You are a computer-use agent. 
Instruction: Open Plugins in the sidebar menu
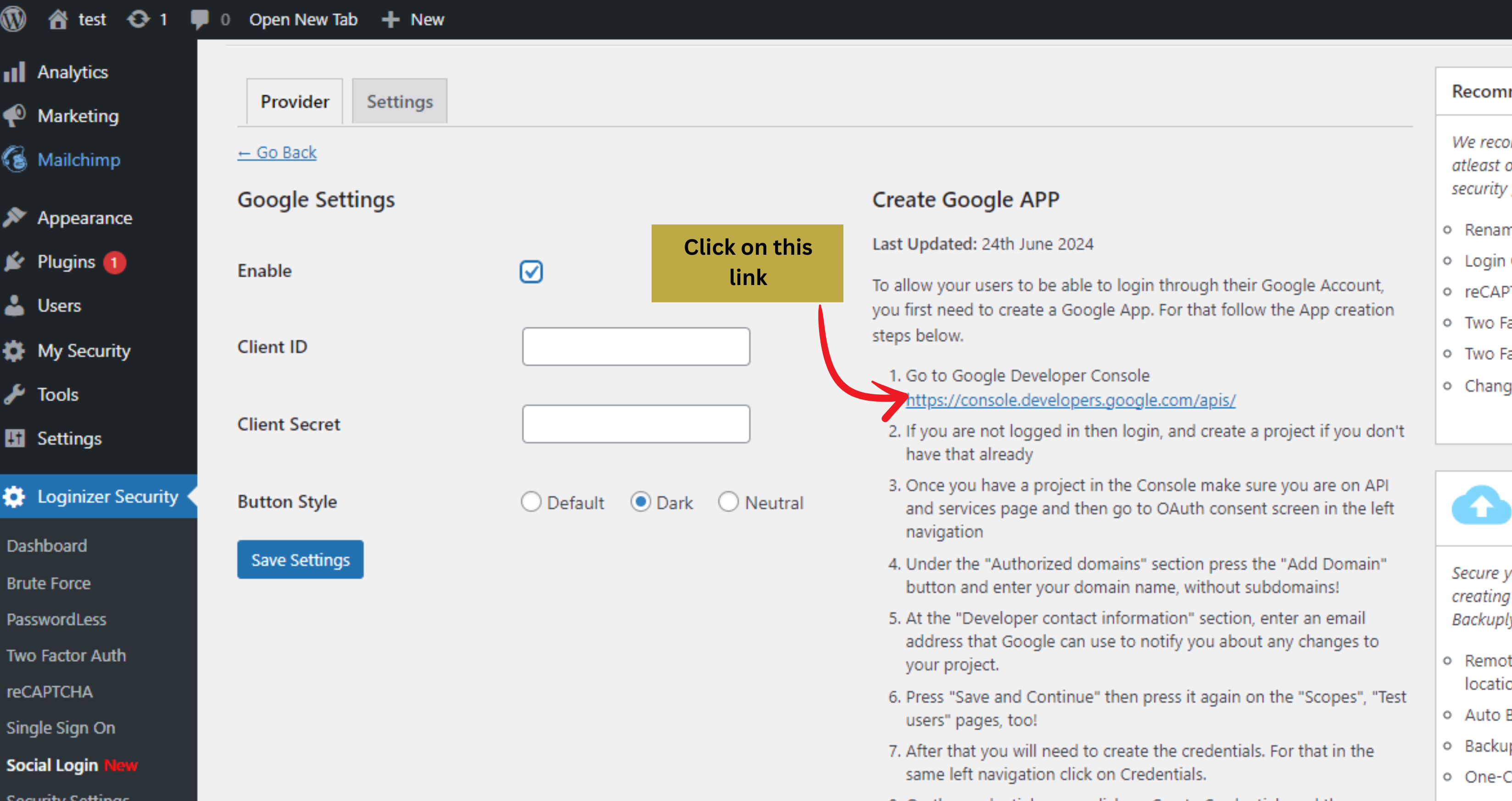[x=67, y=261]
